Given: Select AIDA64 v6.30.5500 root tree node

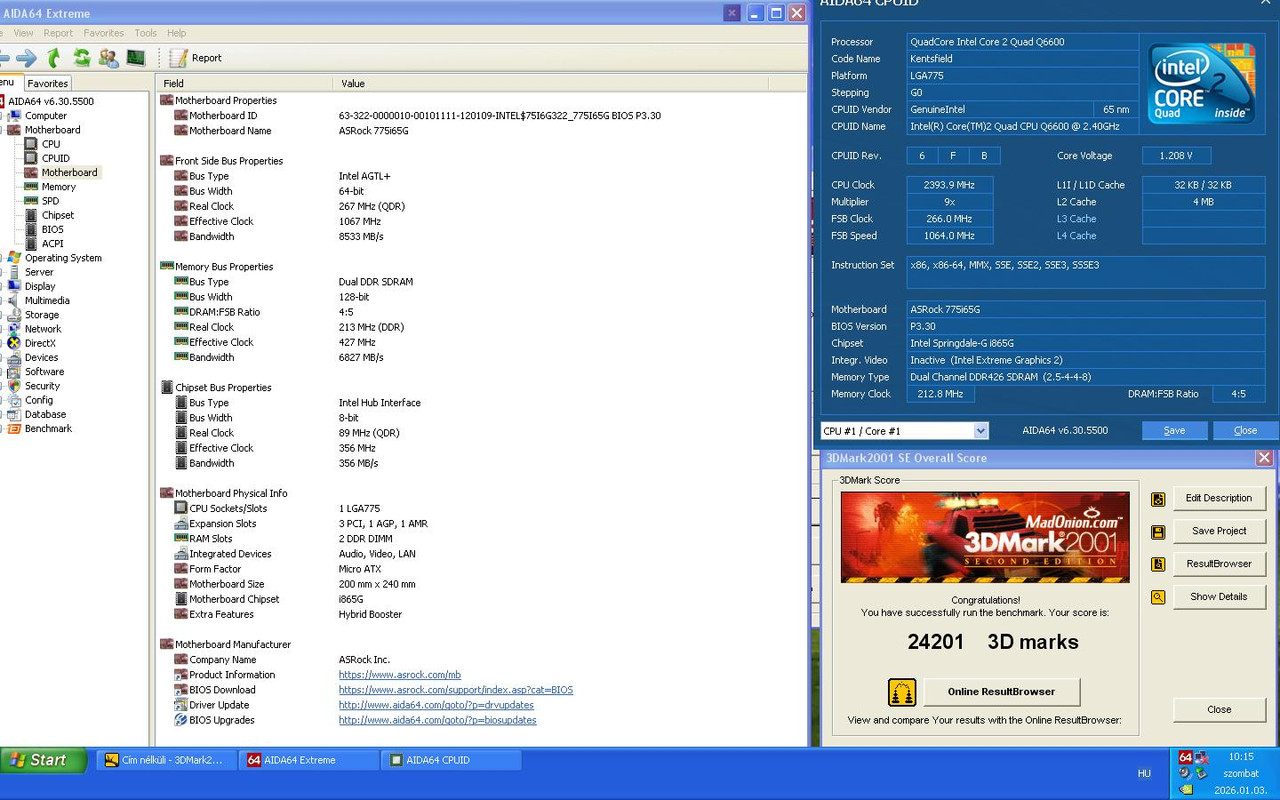Looking at the screenshot, I should coord(51,101).
